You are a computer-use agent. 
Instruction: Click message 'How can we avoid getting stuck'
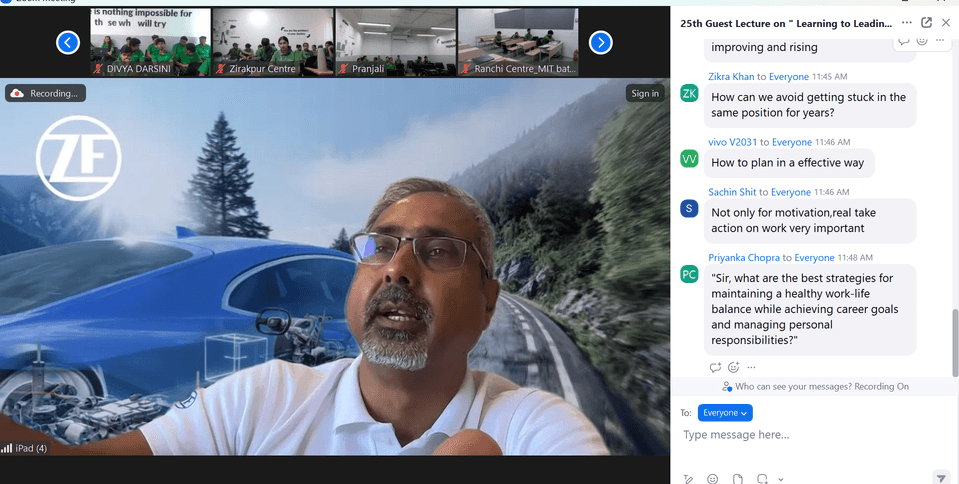tap(810, 105)
